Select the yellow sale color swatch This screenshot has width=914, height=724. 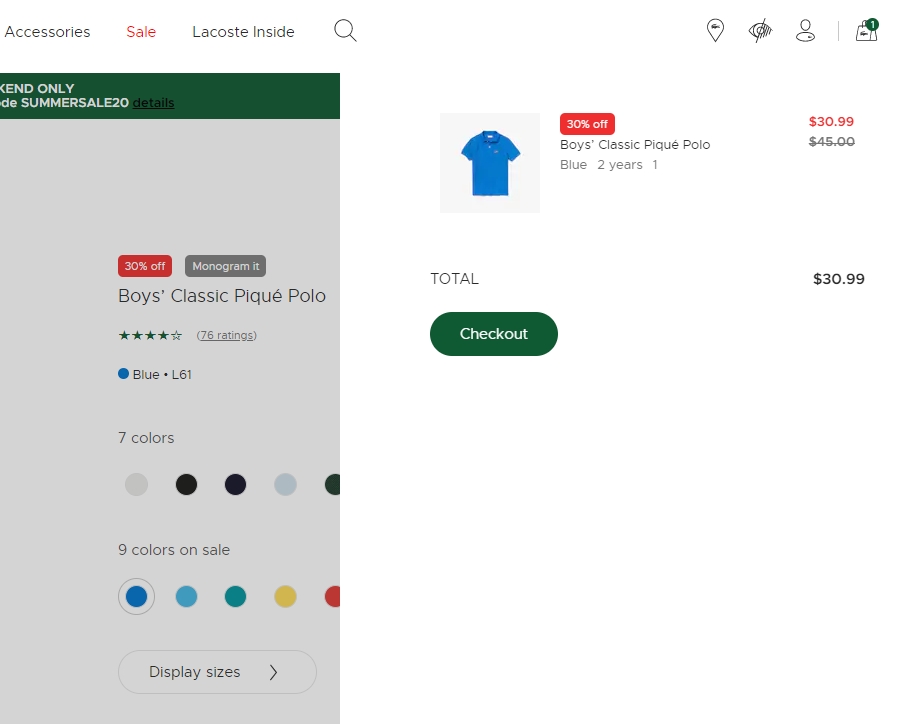tap(286, 596)
